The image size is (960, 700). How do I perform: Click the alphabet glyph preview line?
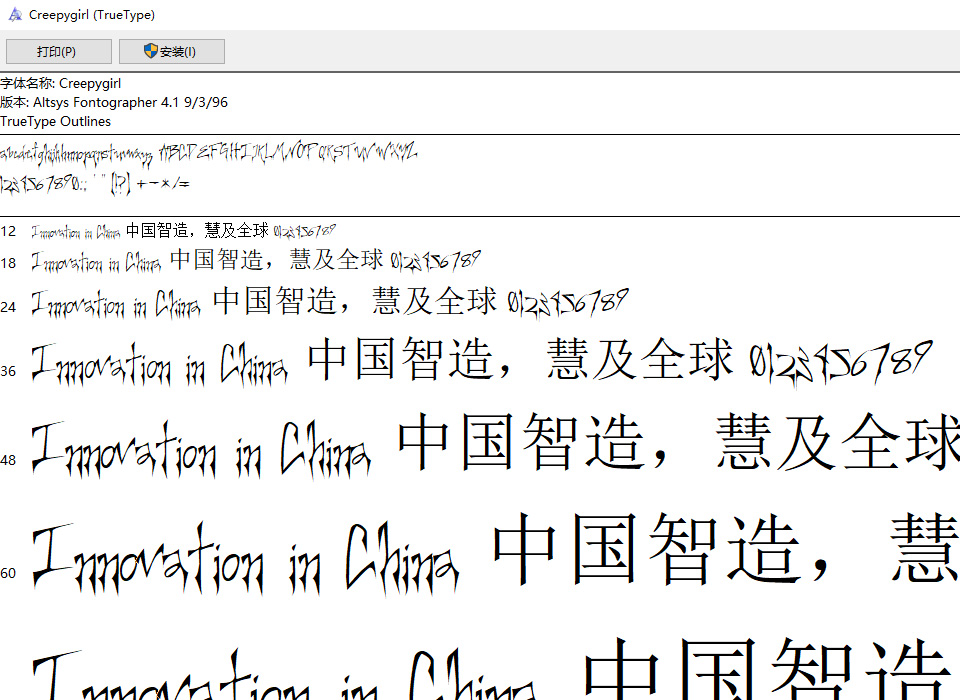(x=209, y=154)
